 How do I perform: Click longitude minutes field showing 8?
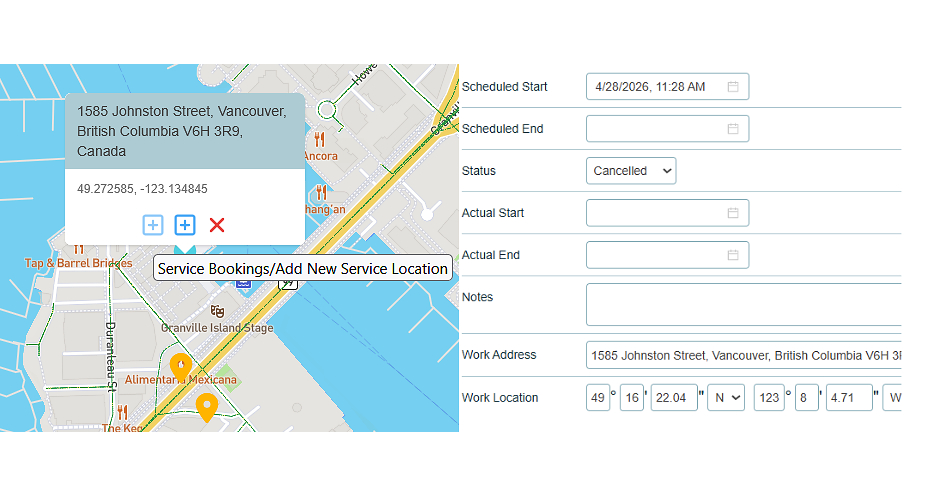(807, 398)
